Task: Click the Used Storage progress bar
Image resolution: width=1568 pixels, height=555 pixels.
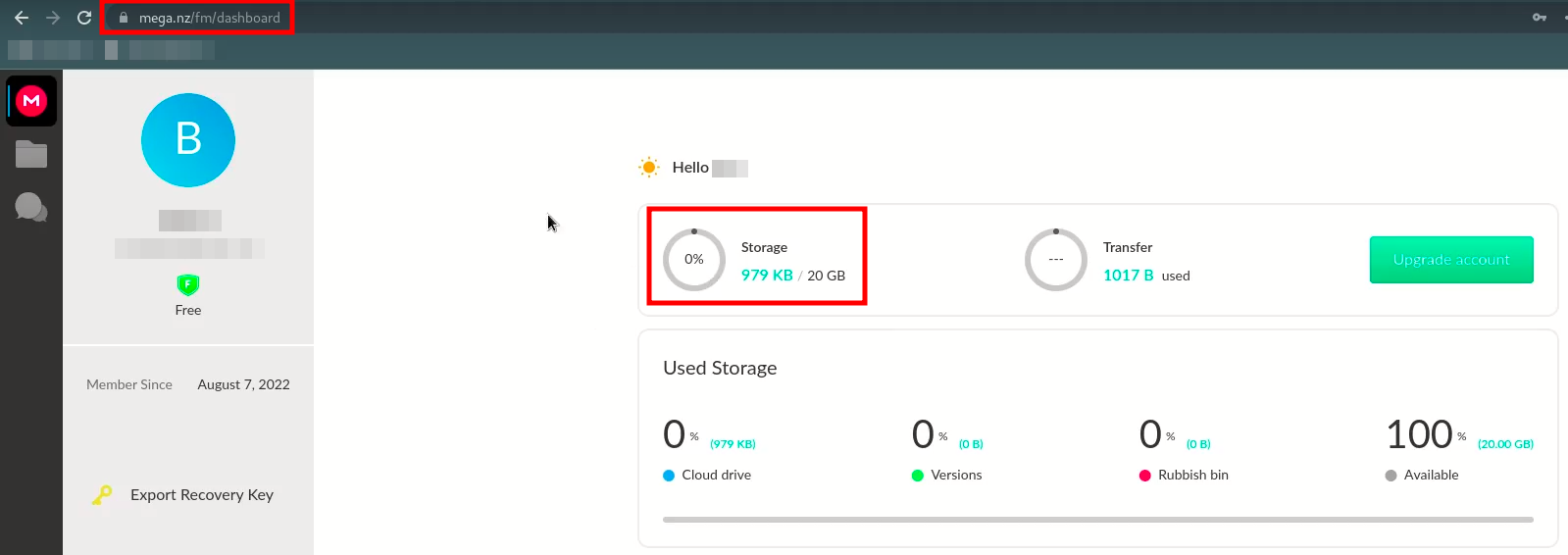Action: tap(1098, 520)
